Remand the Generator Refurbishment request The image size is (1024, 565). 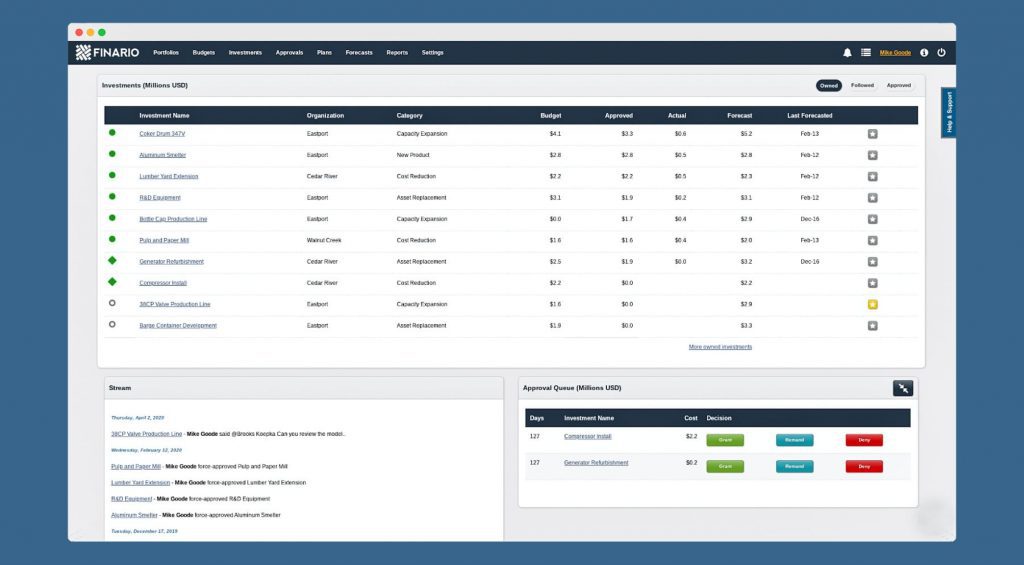[x=795, y=466]
